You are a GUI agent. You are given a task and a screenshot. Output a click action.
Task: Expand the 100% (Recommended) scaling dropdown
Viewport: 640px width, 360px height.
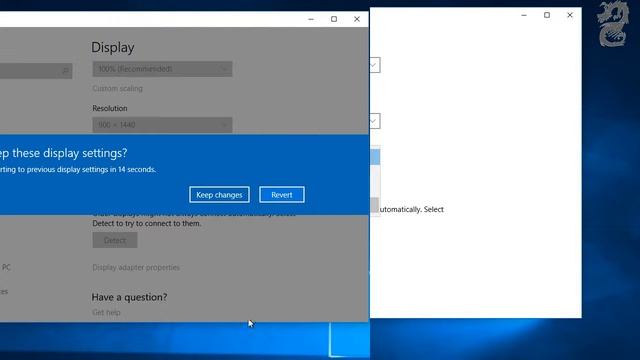(x=162, y=69)
